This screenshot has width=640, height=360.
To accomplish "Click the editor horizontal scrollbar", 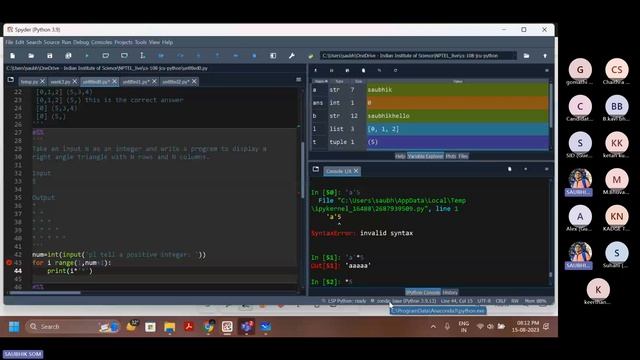I will [45, 293].
